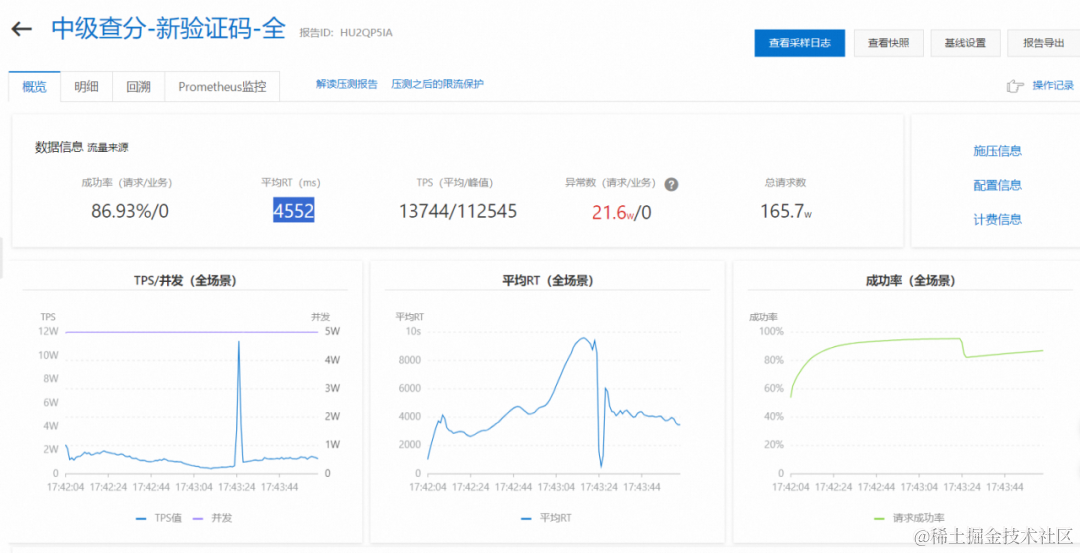Click the 总请求数 label
Image resolution: width=1080 pixels, height=553 pixels.
(x=785, y=183)
